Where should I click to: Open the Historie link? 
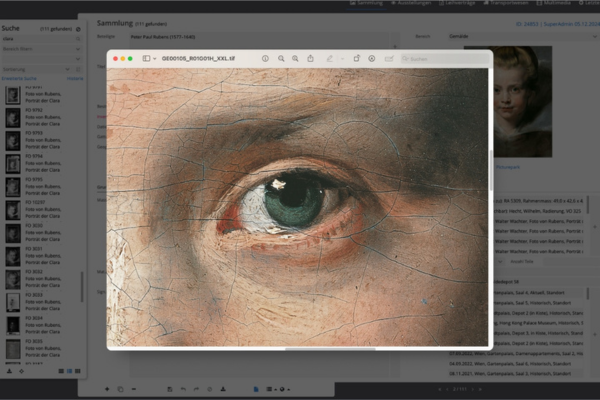tap(75, 77)
